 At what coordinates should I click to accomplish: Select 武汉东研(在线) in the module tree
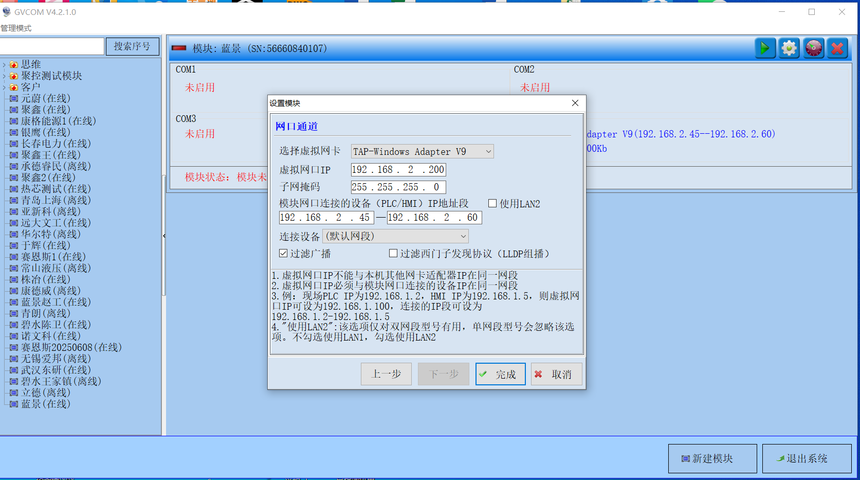coord(56,370)
